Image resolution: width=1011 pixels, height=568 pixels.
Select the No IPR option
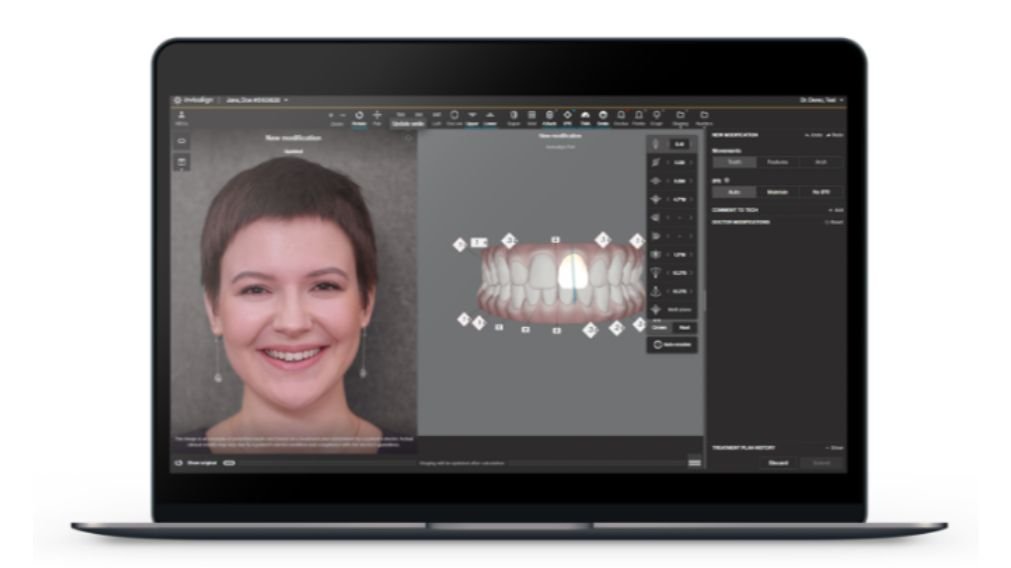(x=820, y=191)
